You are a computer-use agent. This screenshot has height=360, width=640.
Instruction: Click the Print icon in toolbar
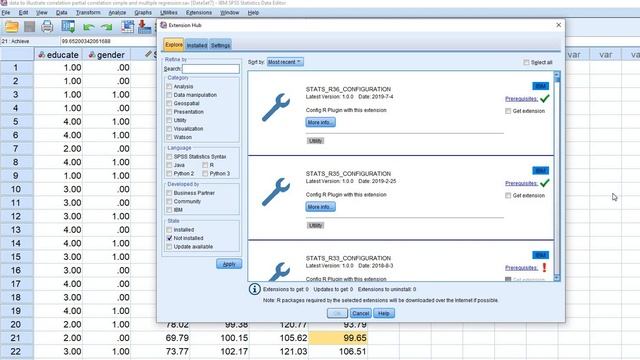pyautogui.click(x=47, y=27)
